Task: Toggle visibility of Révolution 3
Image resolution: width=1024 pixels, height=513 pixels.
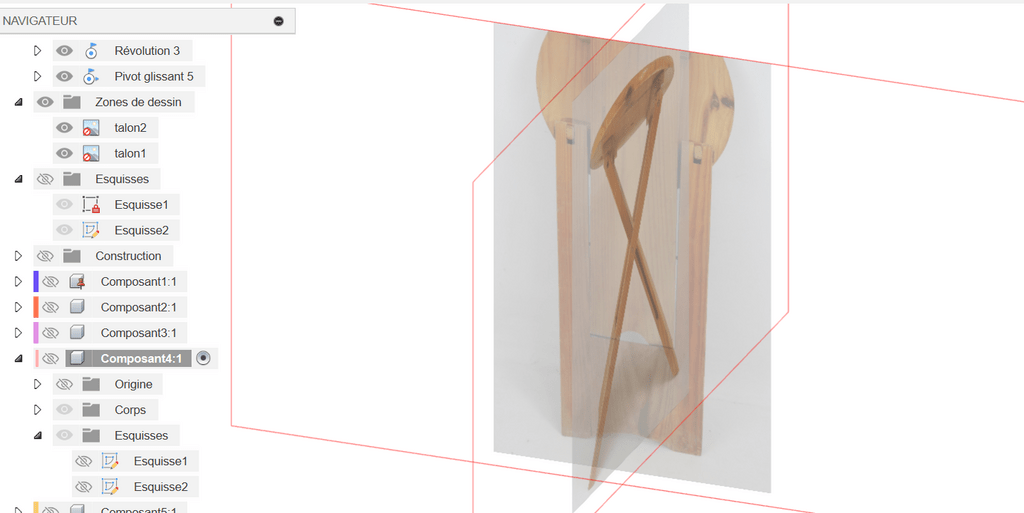Action: click(x=64, y=51)
